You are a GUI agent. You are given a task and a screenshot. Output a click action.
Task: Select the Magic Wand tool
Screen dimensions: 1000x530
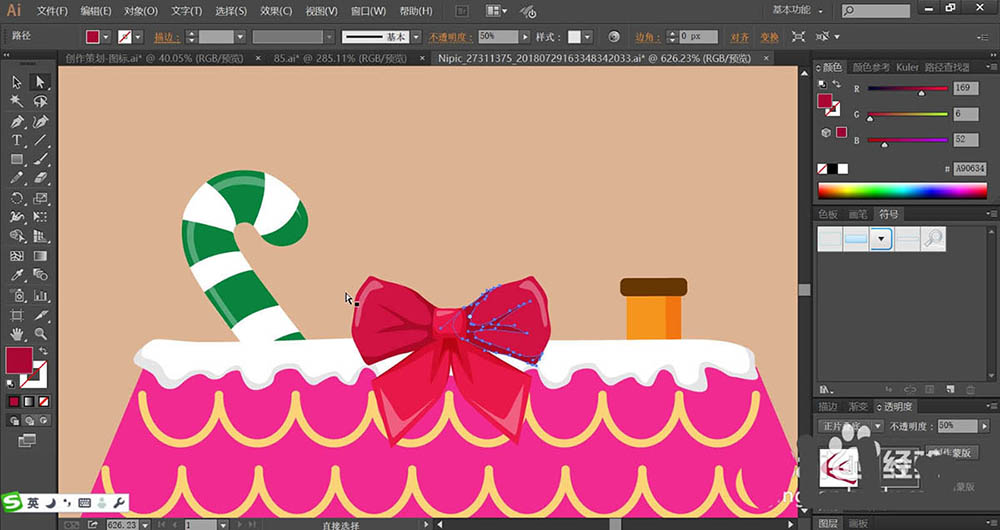(x=17, y=101)
